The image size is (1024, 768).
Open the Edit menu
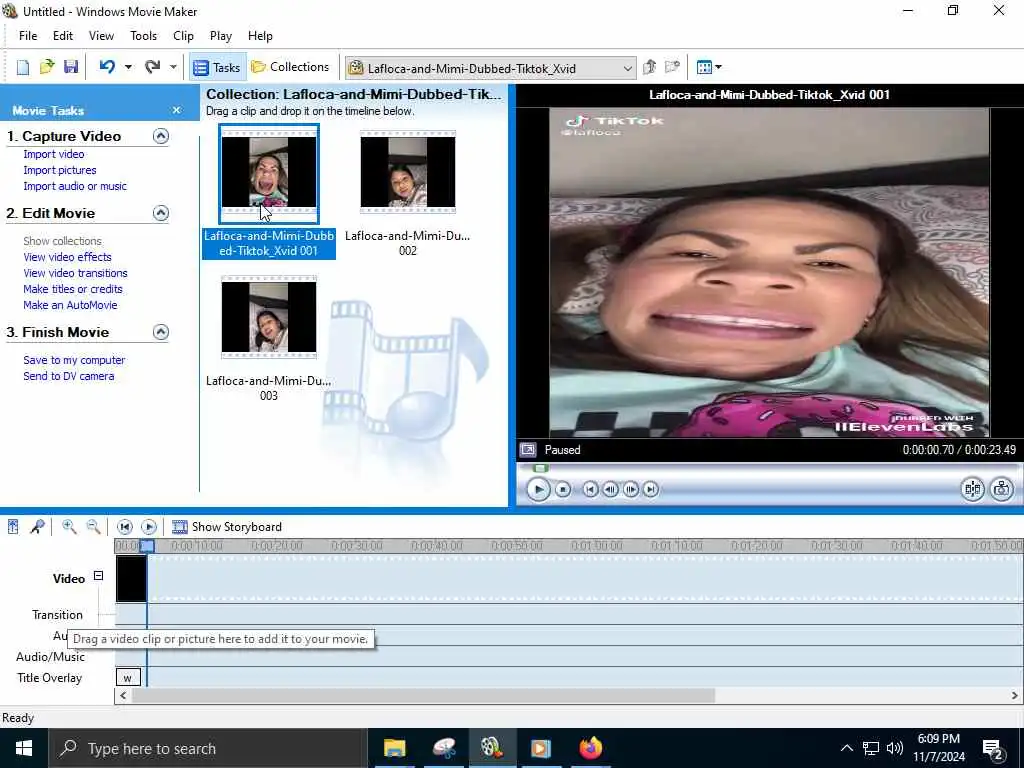[x=63, y=36]
